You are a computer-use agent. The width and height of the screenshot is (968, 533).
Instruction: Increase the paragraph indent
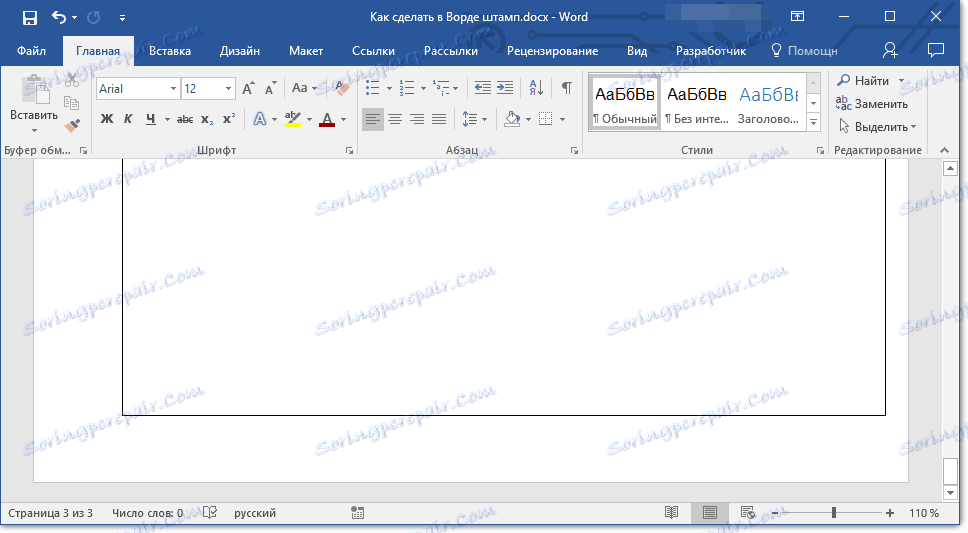pos(505,88)
